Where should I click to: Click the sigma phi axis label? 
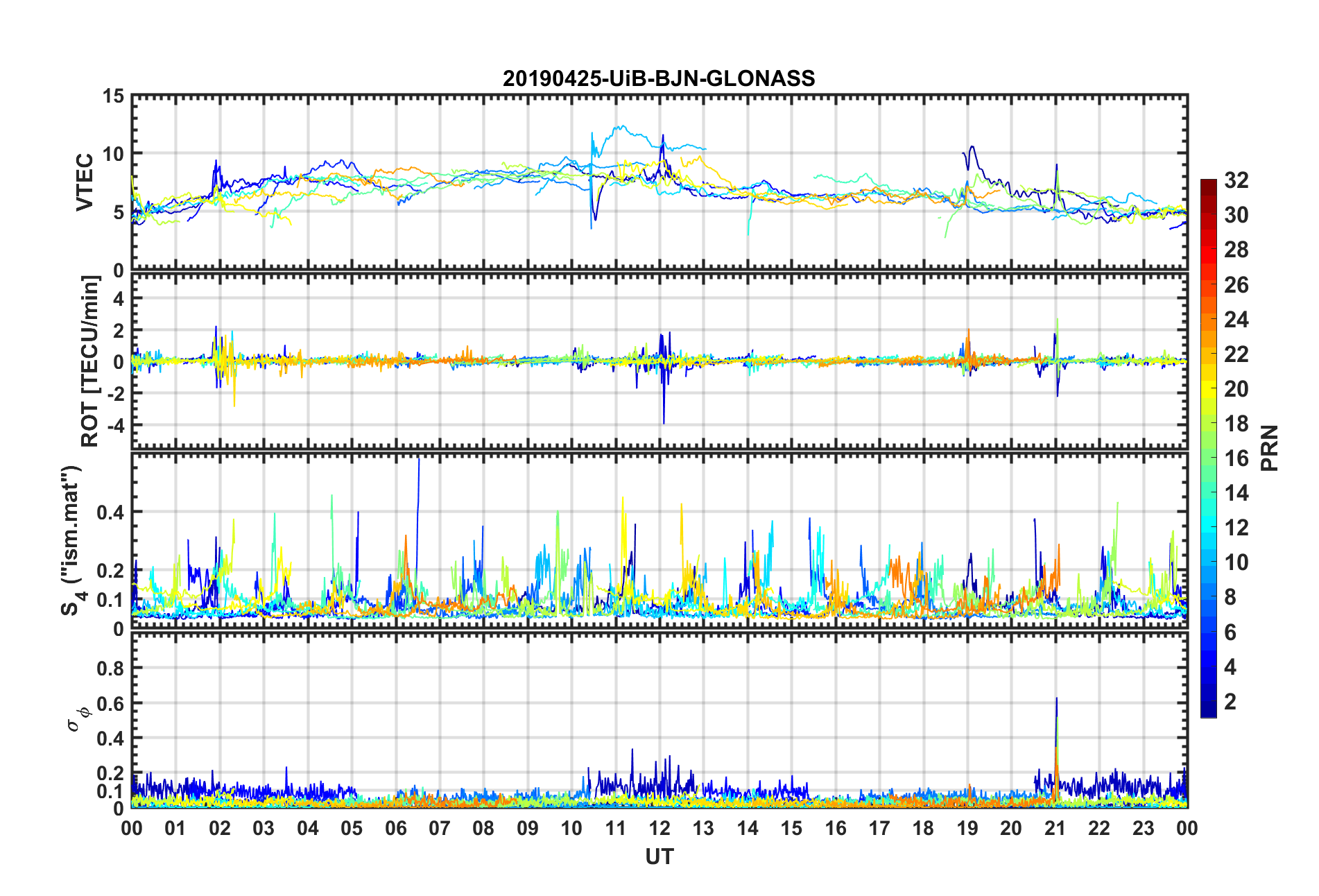click(x=78, y=718)
